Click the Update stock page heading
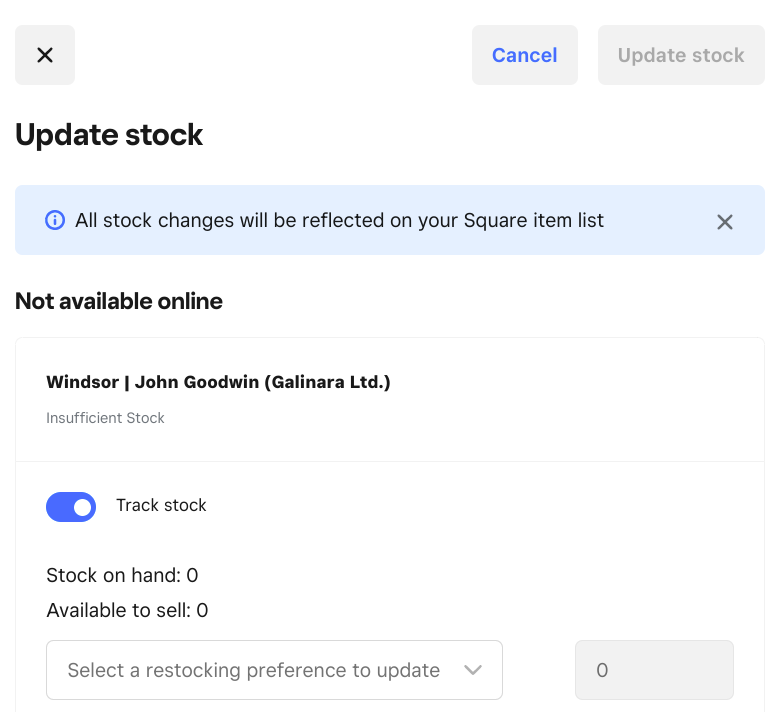 point(109,135)
